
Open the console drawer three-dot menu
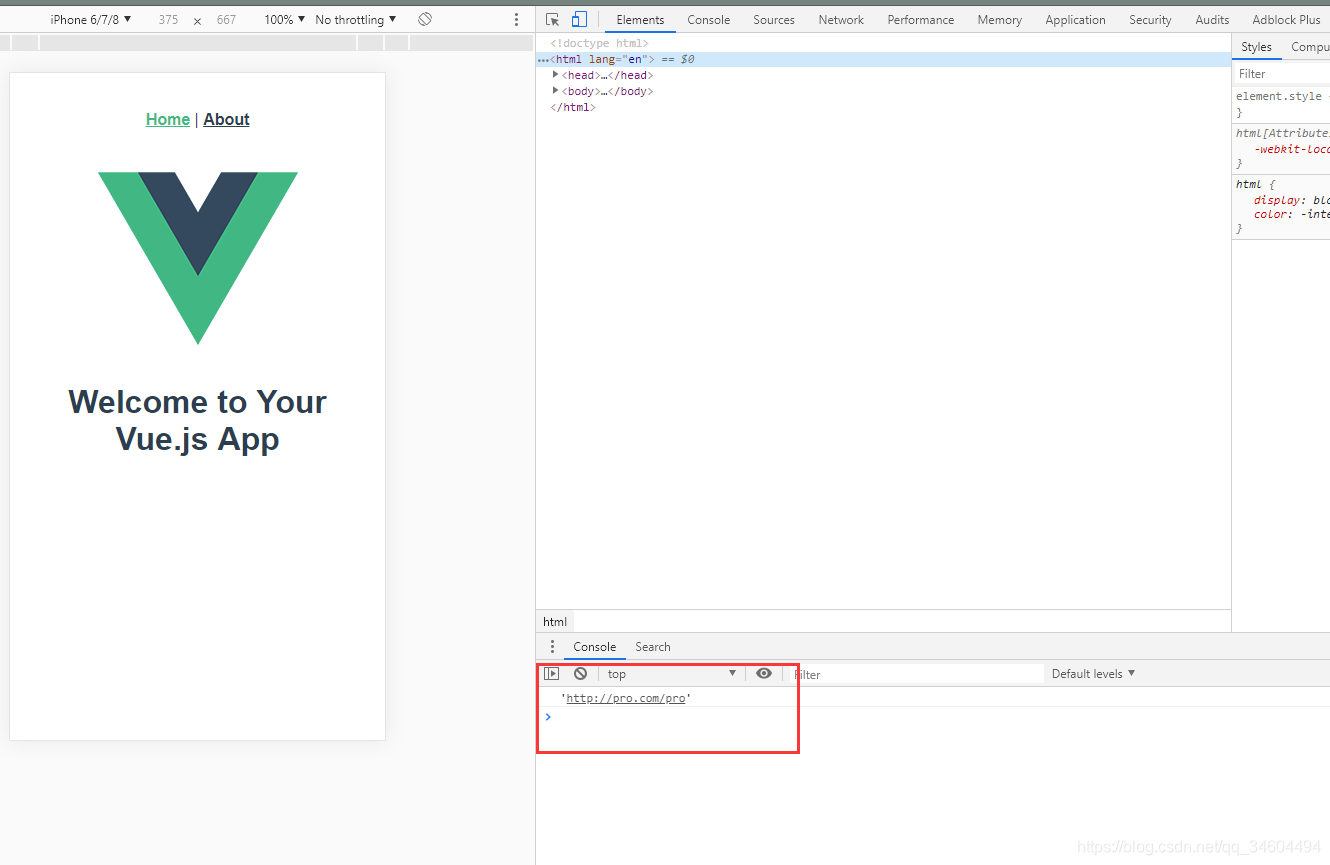pos(552,647)
